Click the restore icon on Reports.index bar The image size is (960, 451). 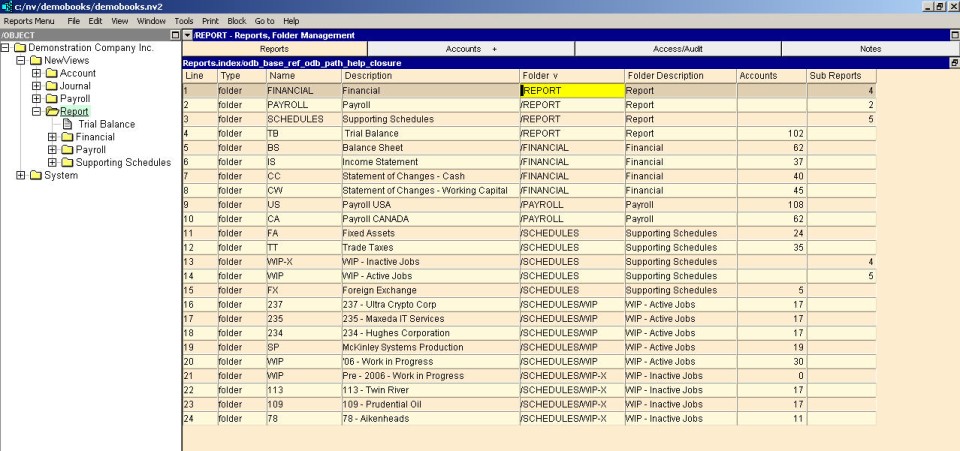click(953, 62)
